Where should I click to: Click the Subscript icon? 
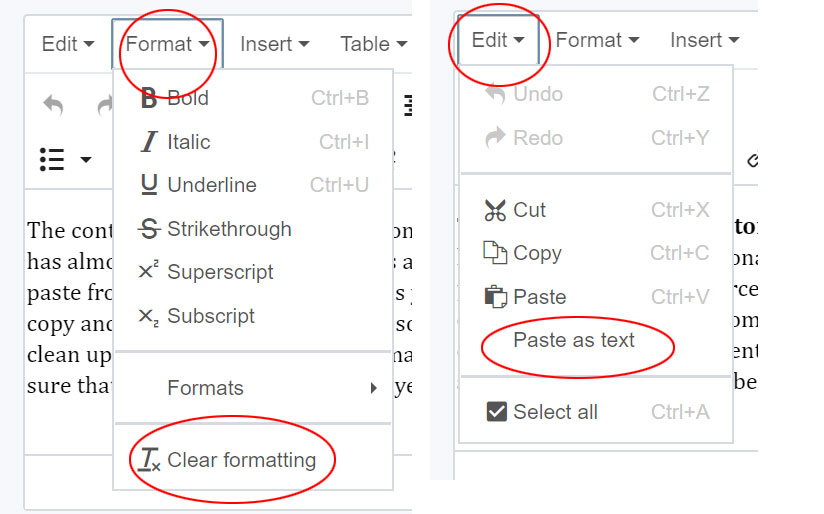pos(148,316)
